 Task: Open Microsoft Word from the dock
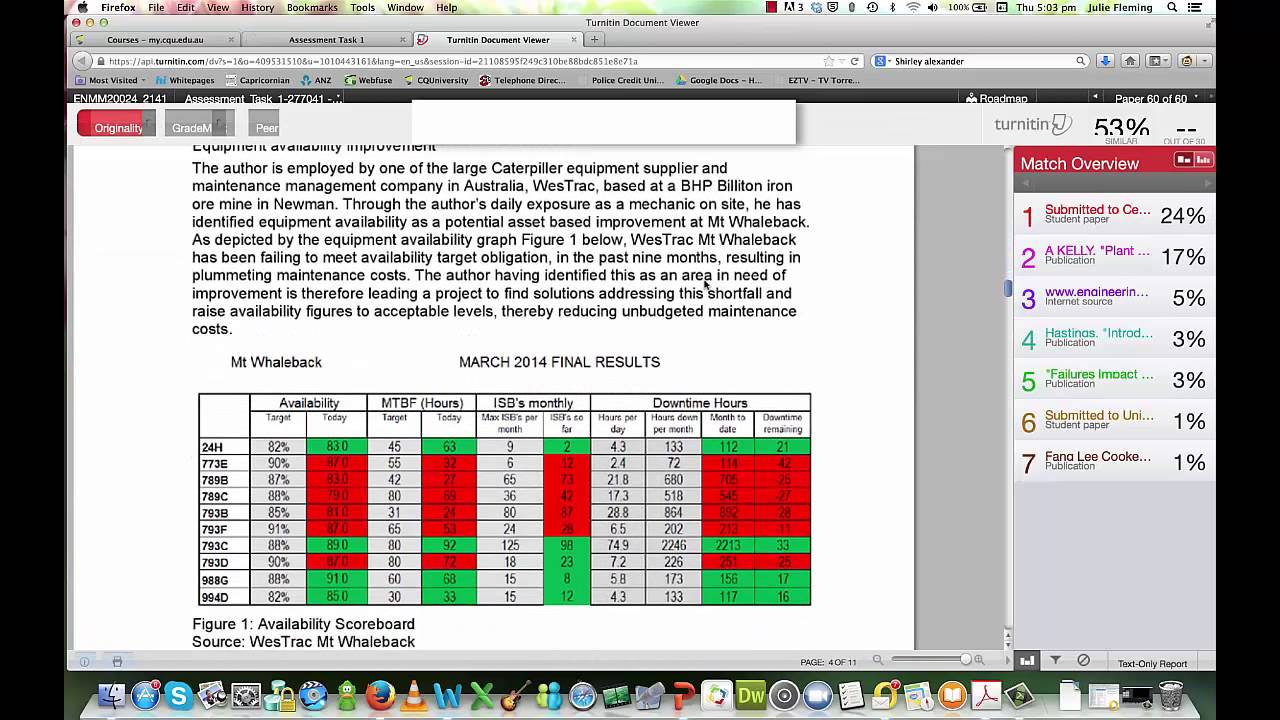point(447,695)
